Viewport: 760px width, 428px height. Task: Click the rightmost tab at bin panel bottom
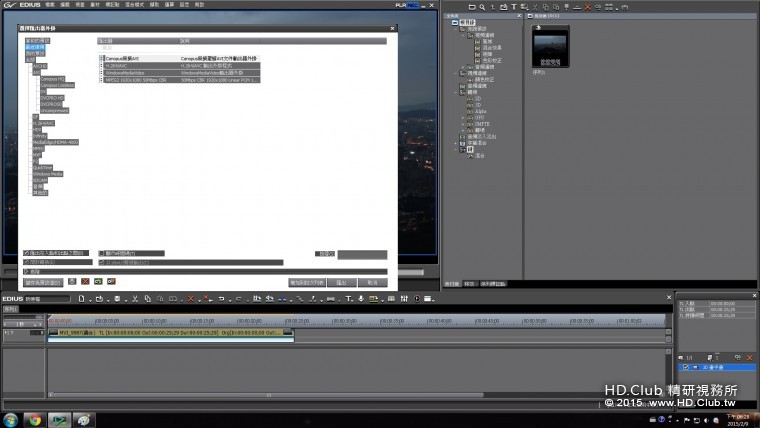pos(494,284)
